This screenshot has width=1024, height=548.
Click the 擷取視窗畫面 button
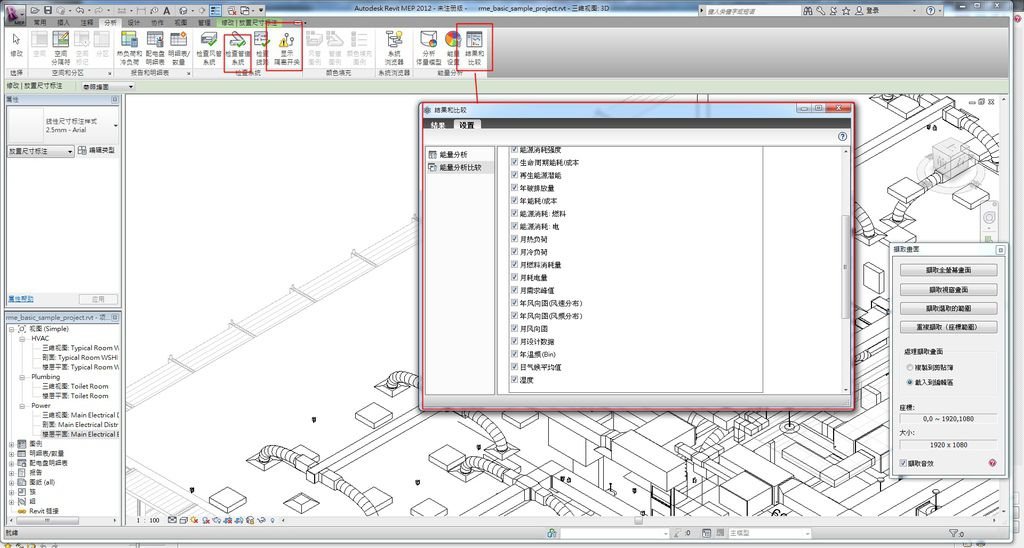pyautogui.click(x=948, y=289)
